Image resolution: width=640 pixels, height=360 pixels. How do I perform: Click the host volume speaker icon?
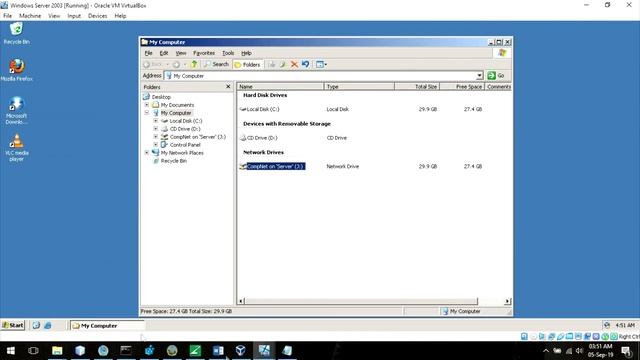pyautogui.click(x=579, y=351)
